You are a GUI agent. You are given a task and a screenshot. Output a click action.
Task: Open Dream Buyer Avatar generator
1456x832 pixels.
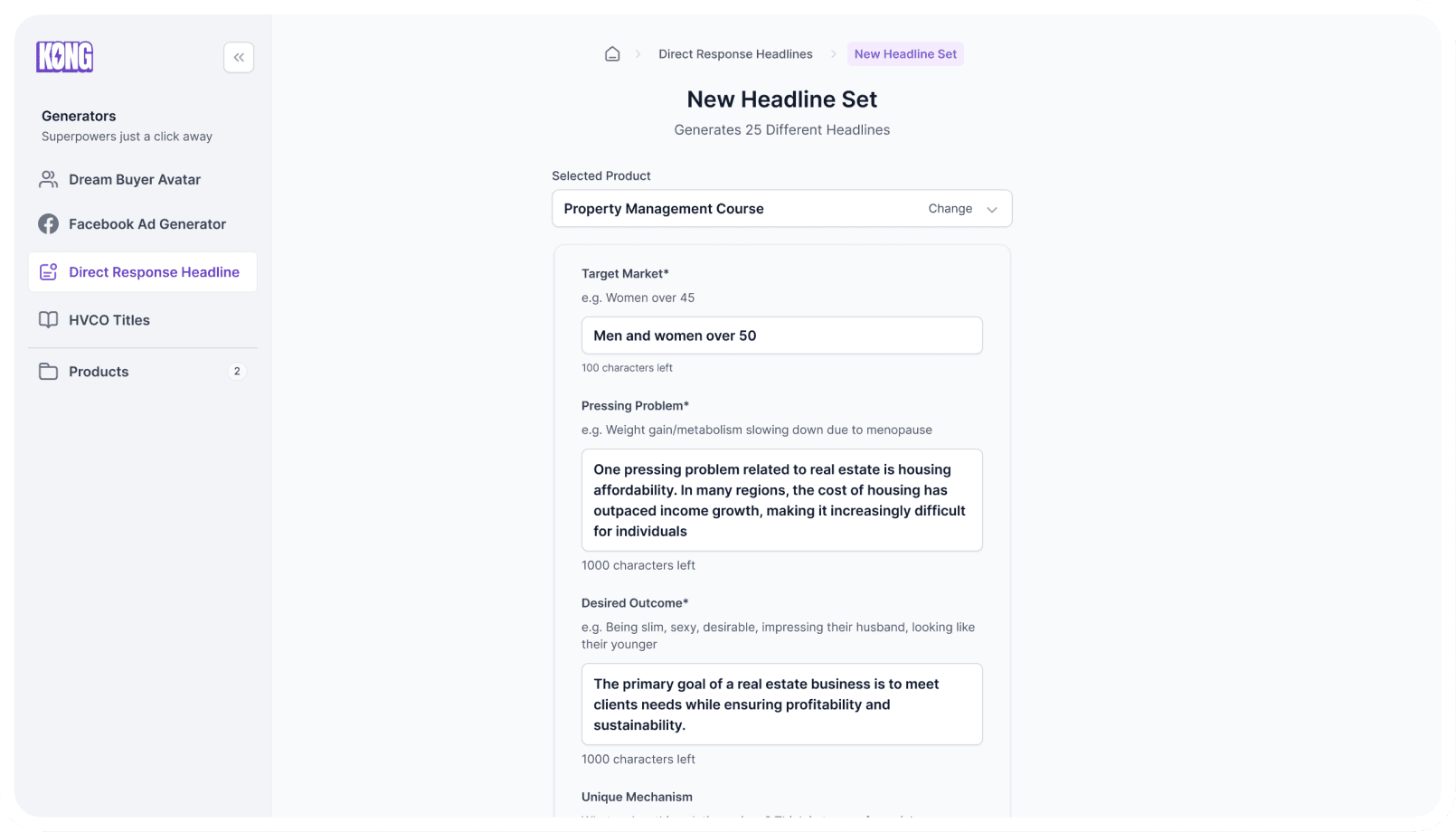[135, 179]
